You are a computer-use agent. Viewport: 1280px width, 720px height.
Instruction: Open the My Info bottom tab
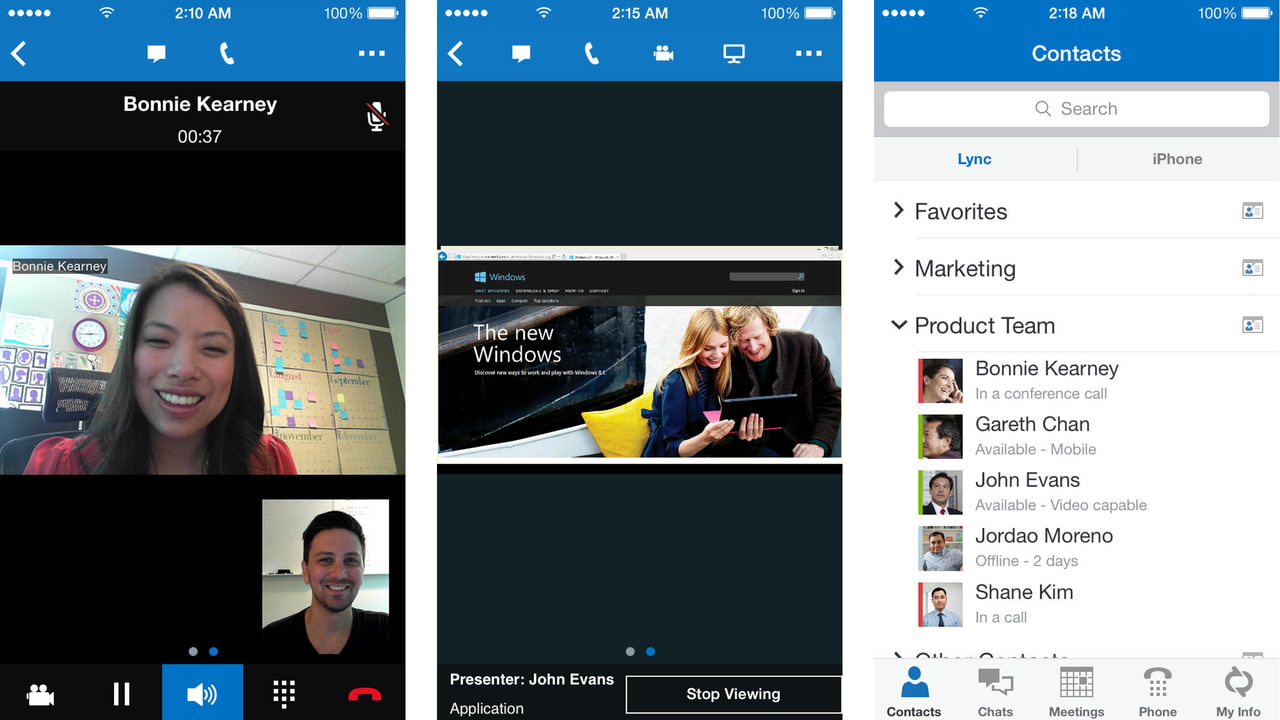click(x=1238, y=692)
